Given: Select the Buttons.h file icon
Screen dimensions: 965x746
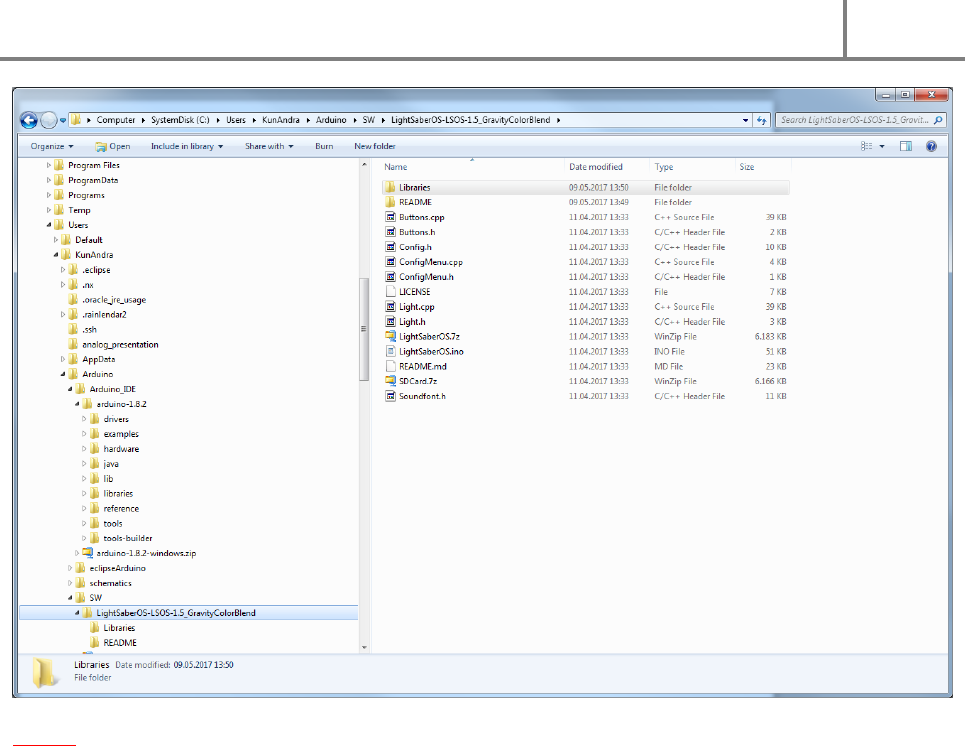Looking at the screenshot, I should 390,232.
